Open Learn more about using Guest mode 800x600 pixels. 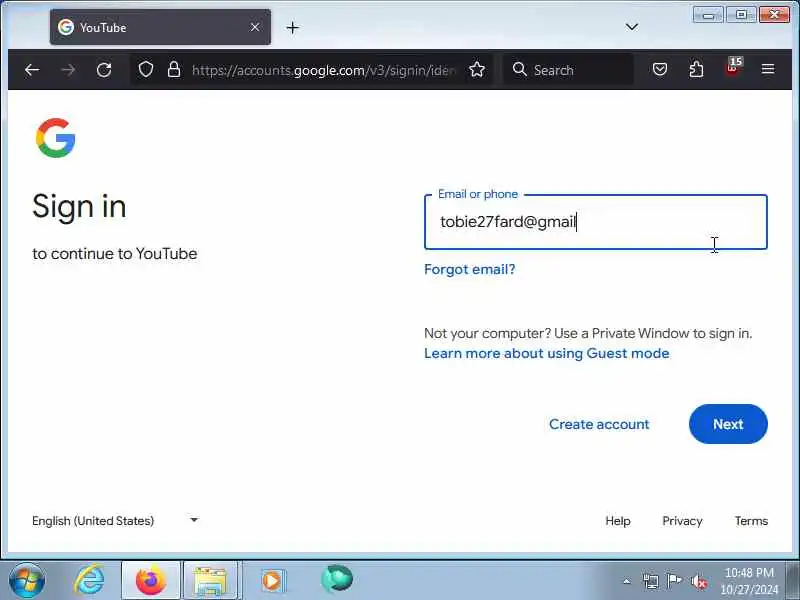[x=546, y=353]
